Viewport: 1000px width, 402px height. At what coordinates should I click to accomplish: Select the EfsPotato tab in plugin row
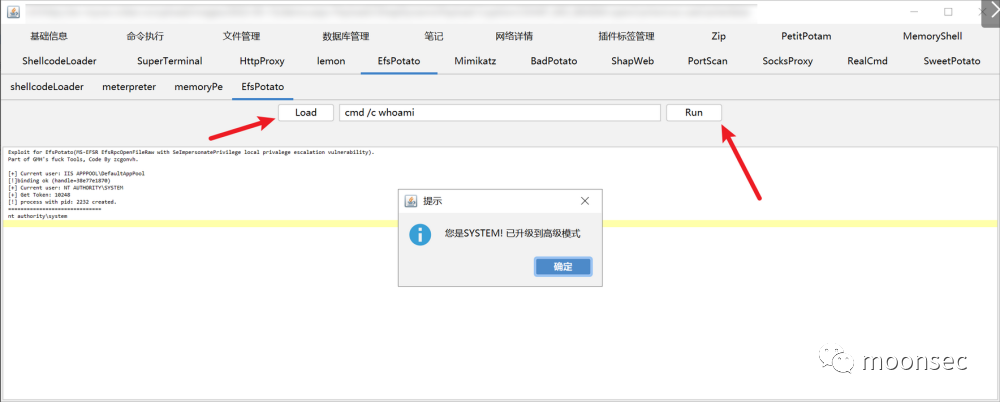[399, 61]
